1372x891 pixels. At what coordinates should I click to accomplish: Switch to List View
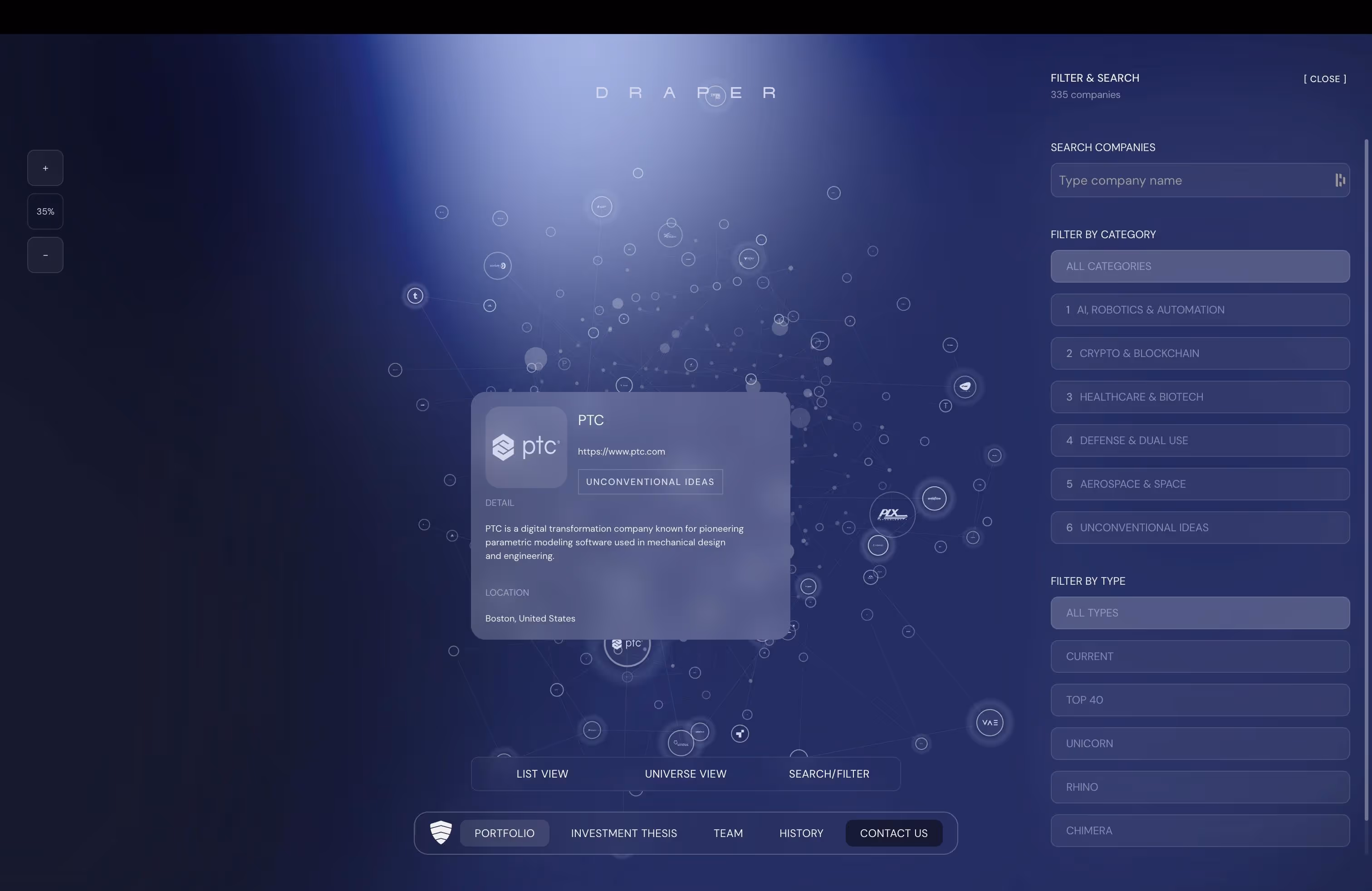[x=542, y=774]
